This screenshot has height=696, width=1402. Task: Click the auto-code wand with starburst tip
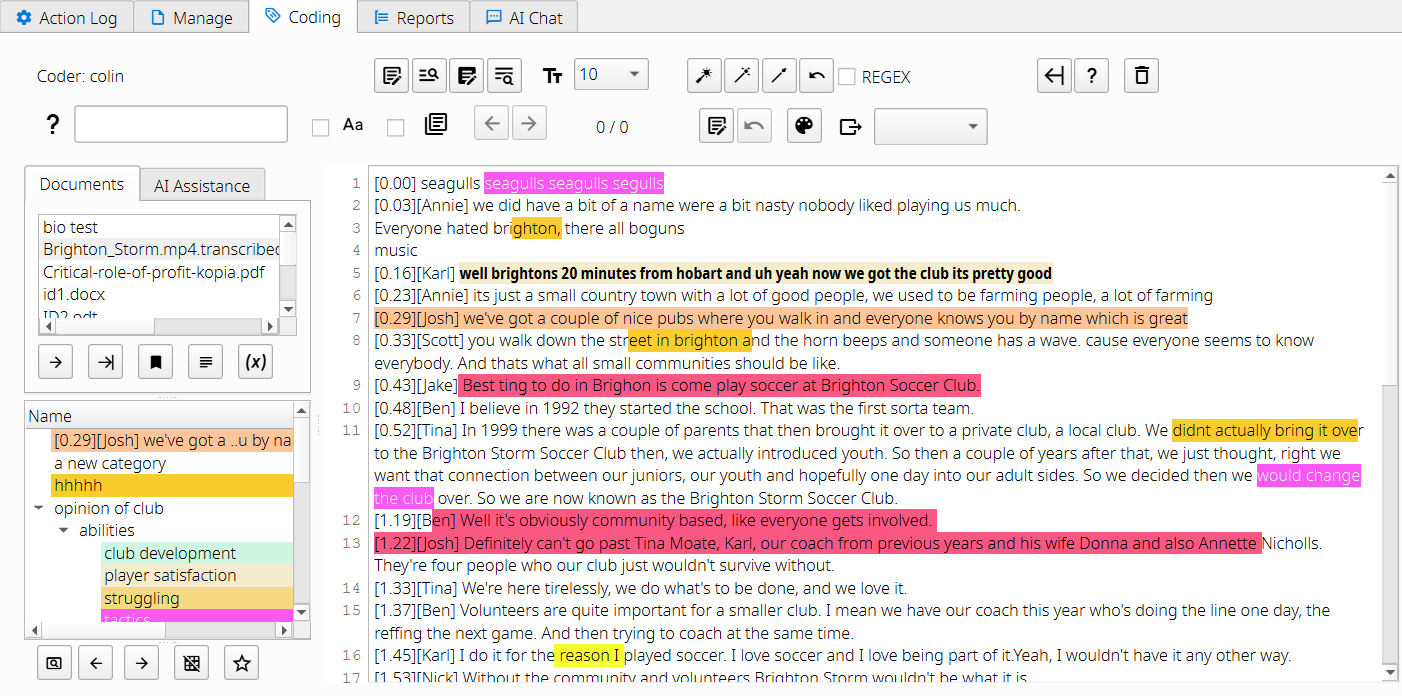tap(705, 75)
